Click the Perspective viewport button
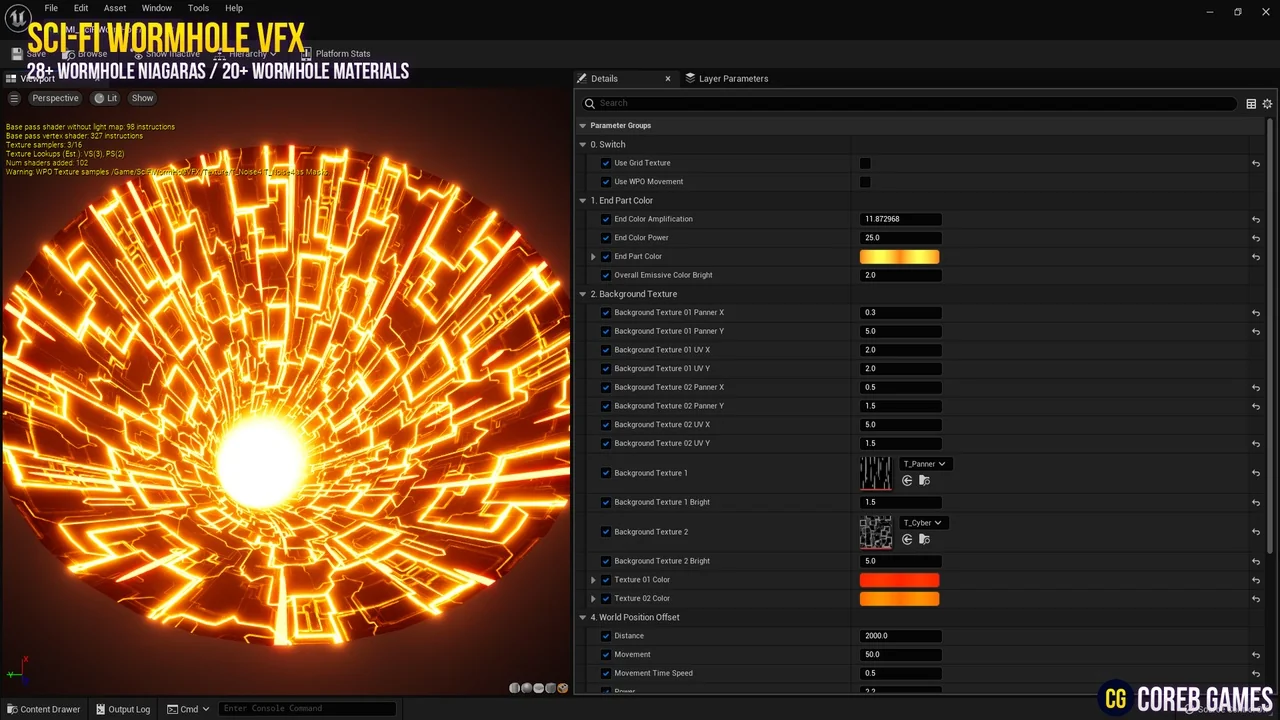The image size is (1280, 720). click(55, 98)
